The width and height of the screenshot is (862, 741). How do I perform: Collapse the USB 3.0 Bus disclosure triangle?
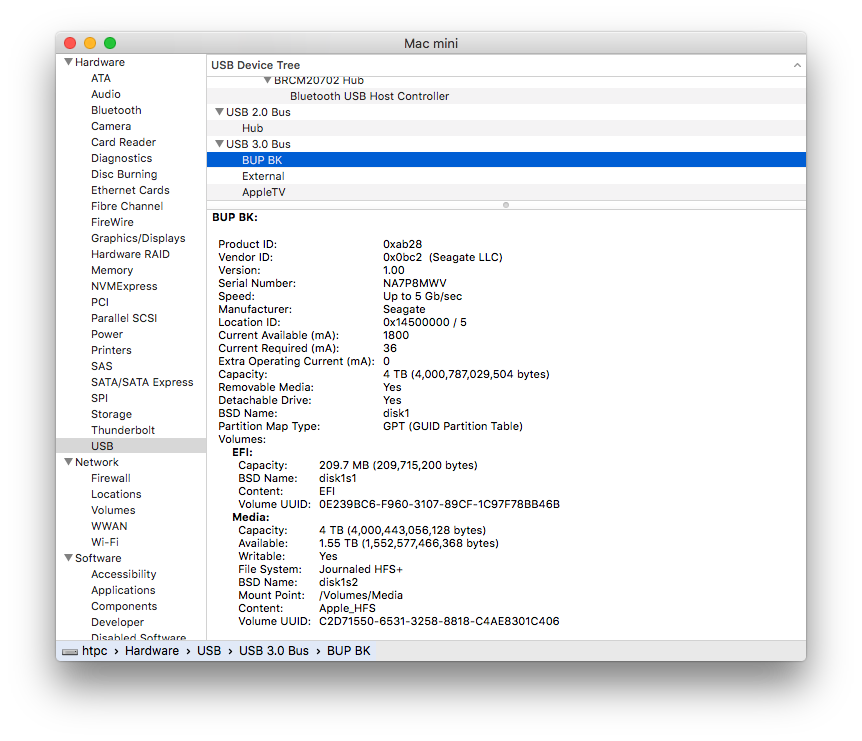pos(219,143)
